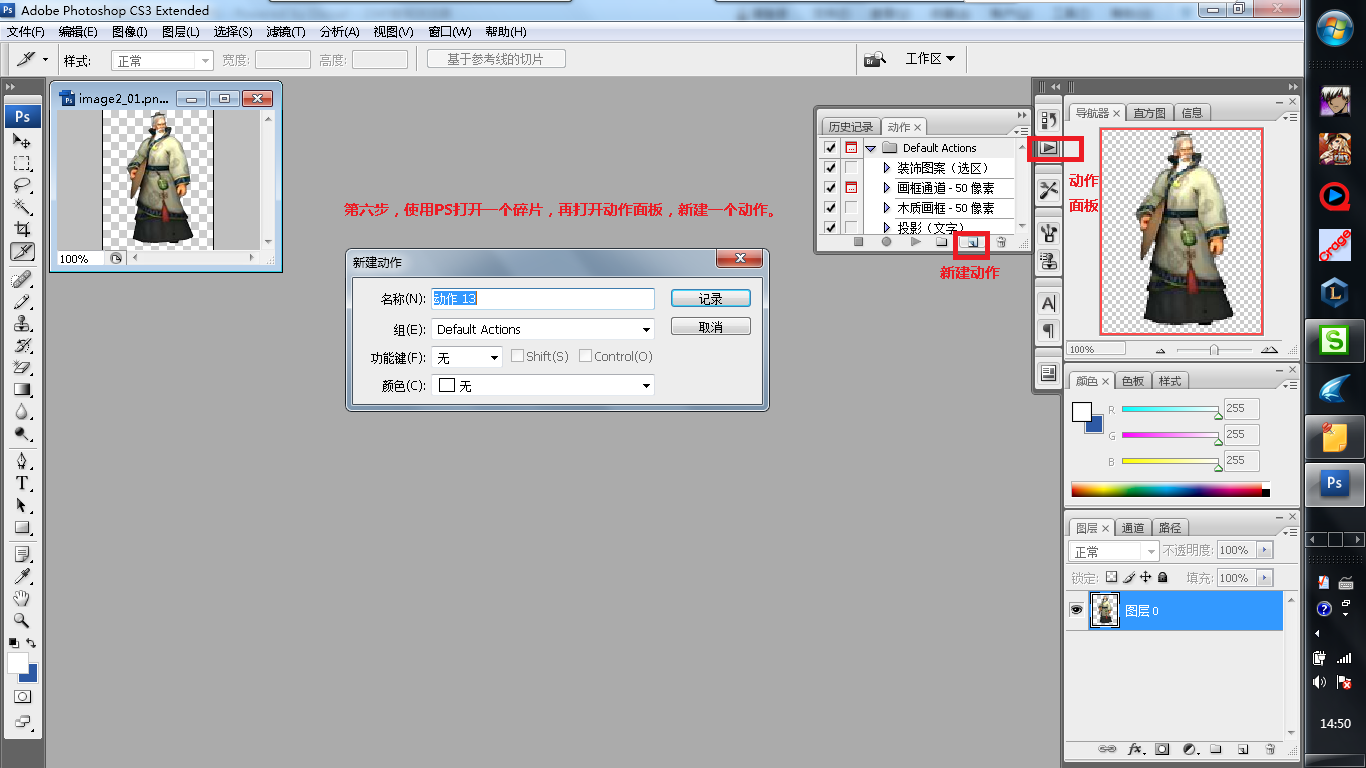Select the Clone Stamp tool
The width and height of the screenshot is (1366, 768).
coord(21,323)
